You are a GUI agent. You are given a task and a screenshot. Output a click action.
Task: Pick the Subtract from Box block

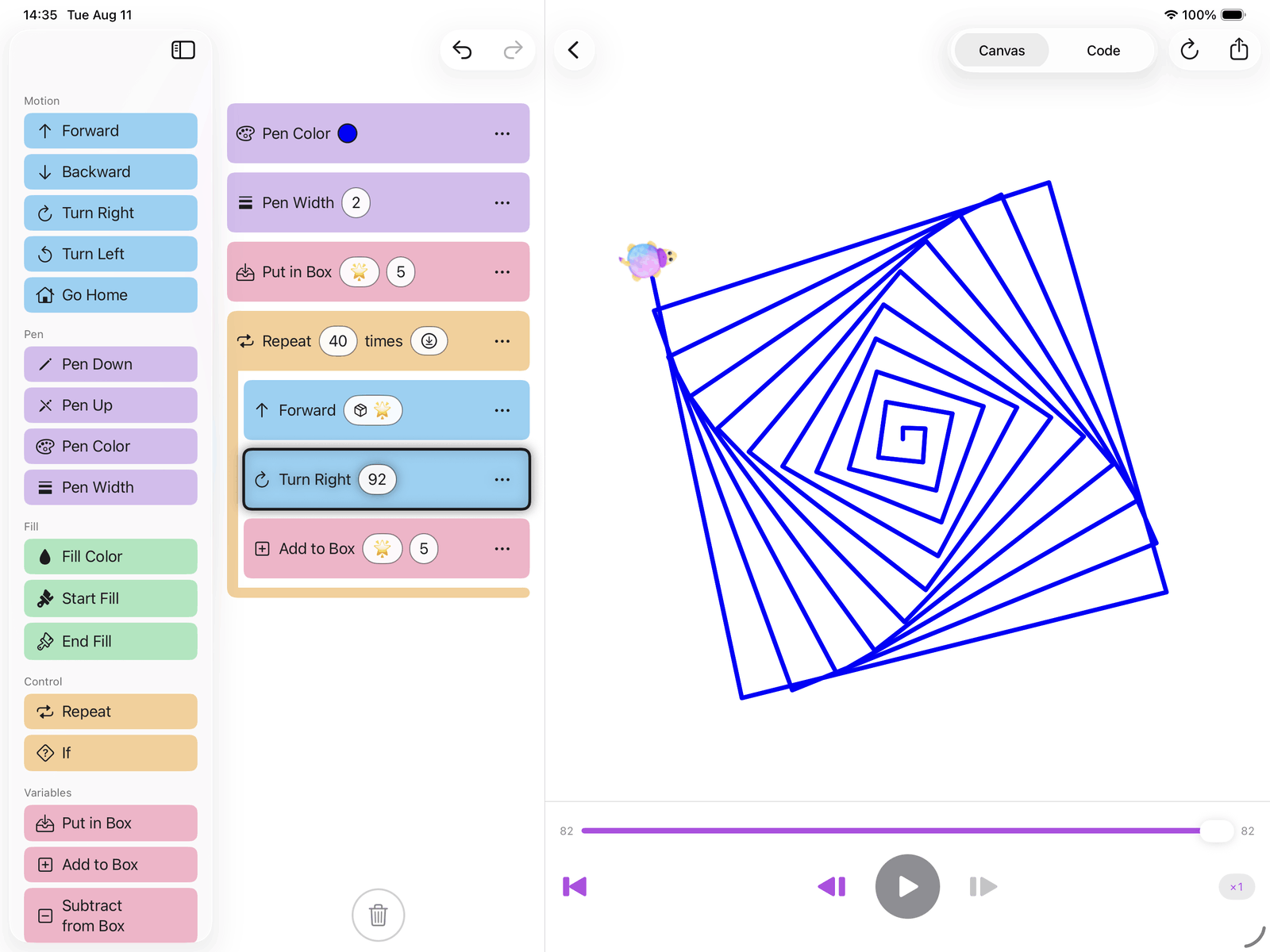(x=110, y=916)
